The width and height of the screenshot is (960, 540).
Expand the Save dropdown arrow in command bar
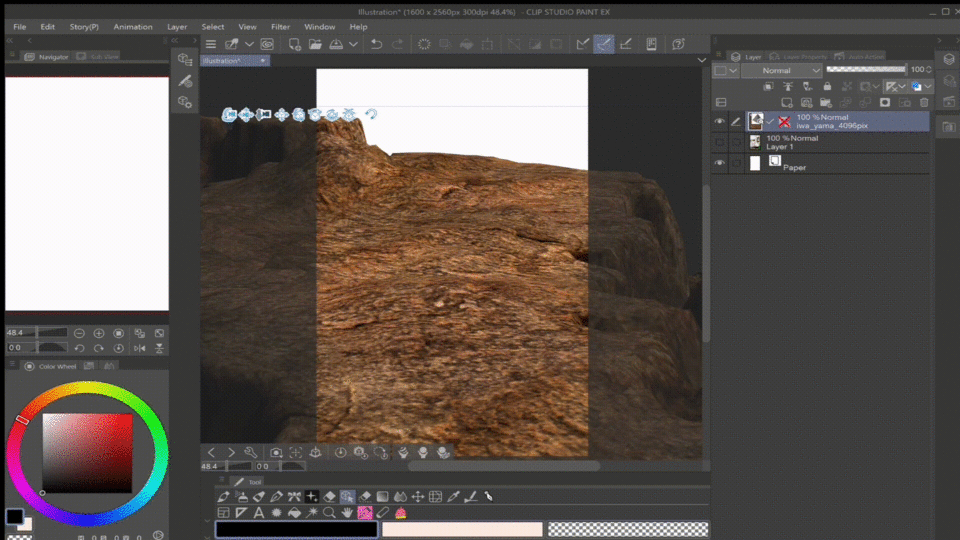[352, 44]
